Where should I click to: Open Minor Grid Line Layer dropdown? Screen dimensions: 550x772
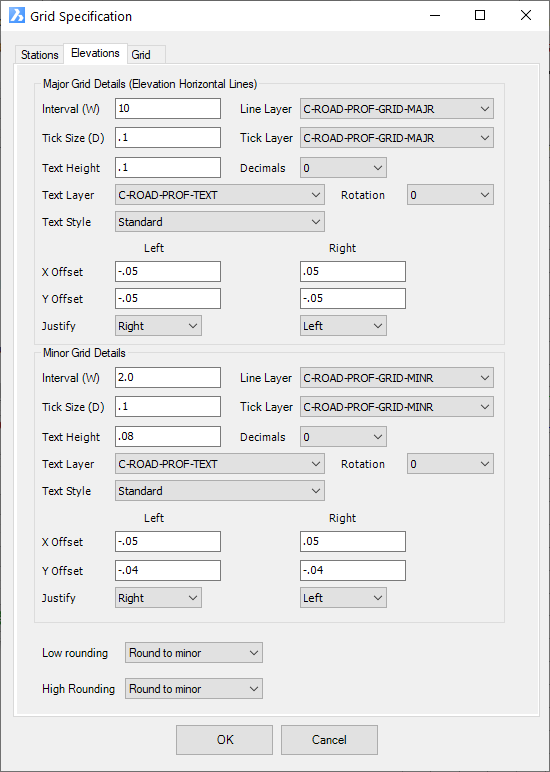point(397,378)
